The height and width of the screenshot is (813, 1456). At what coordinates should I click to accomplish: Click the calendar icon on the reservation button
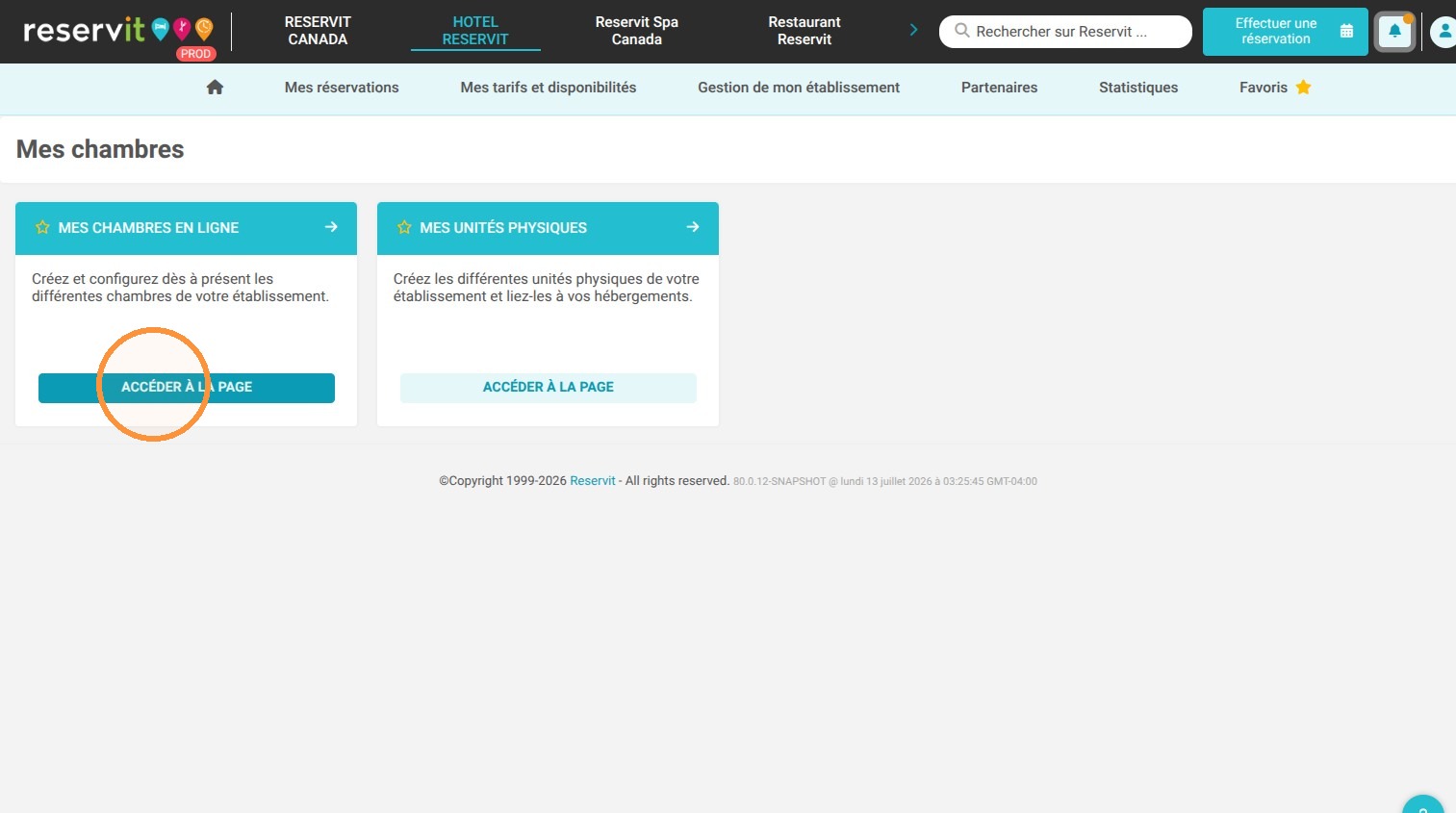[x=1346, y=31]
